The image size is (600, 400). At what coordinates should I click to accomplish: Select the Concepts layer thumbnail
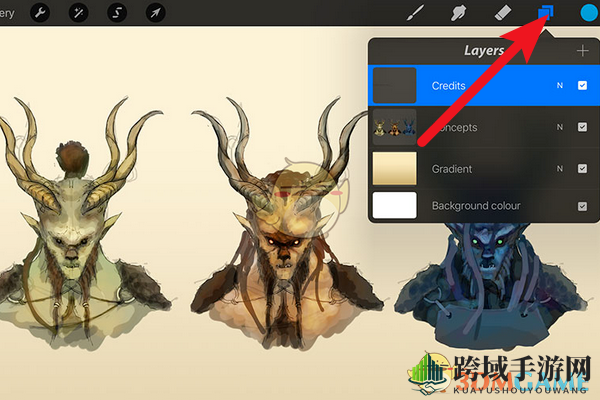(395, 127)
